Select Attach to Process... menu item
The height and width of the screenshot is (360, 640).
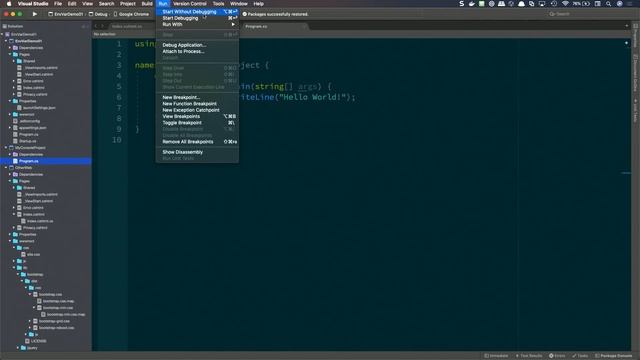[x=198, y=51]
